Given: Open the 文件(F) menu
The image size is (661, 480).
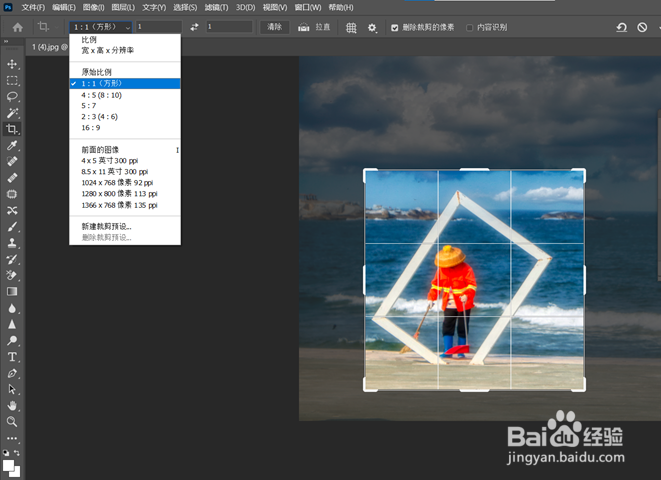Looking at the screenshot, I should (33, 8).
